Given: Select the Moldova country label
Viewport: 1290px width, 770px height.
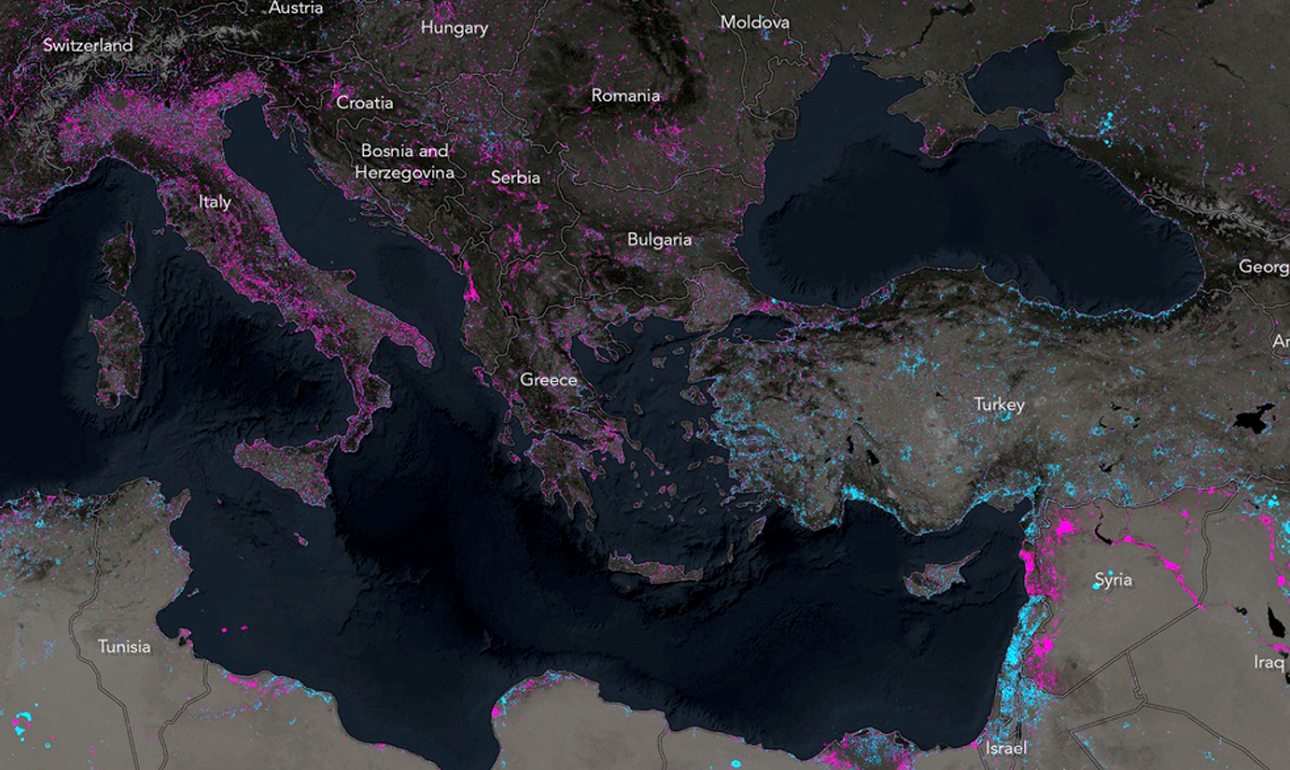Looking at the screenshot, I should pos(755,22).
